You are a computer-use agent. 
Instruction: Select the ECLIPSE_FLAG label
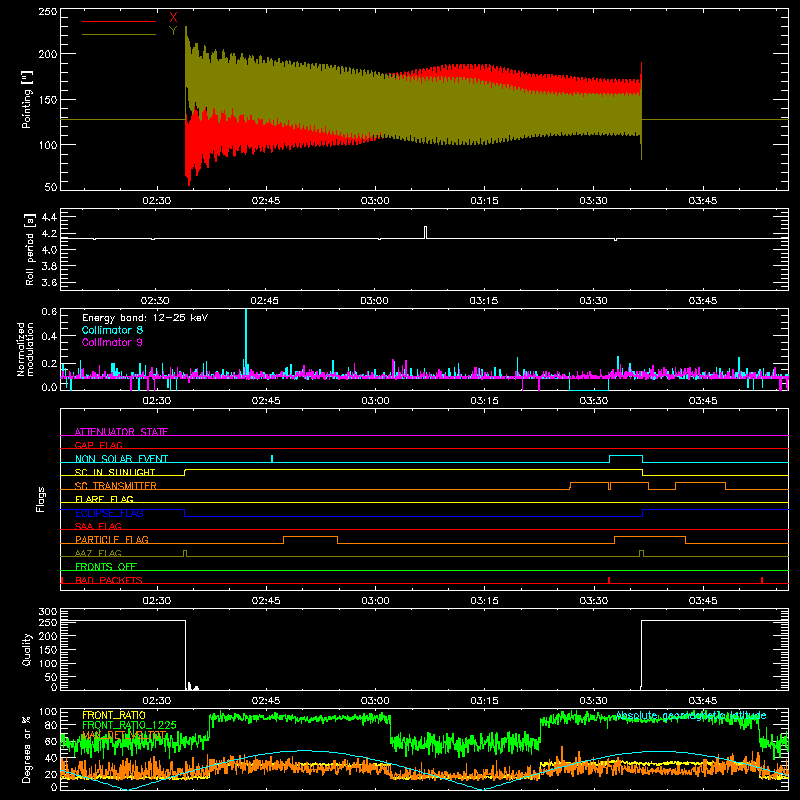tap(109, 513)
